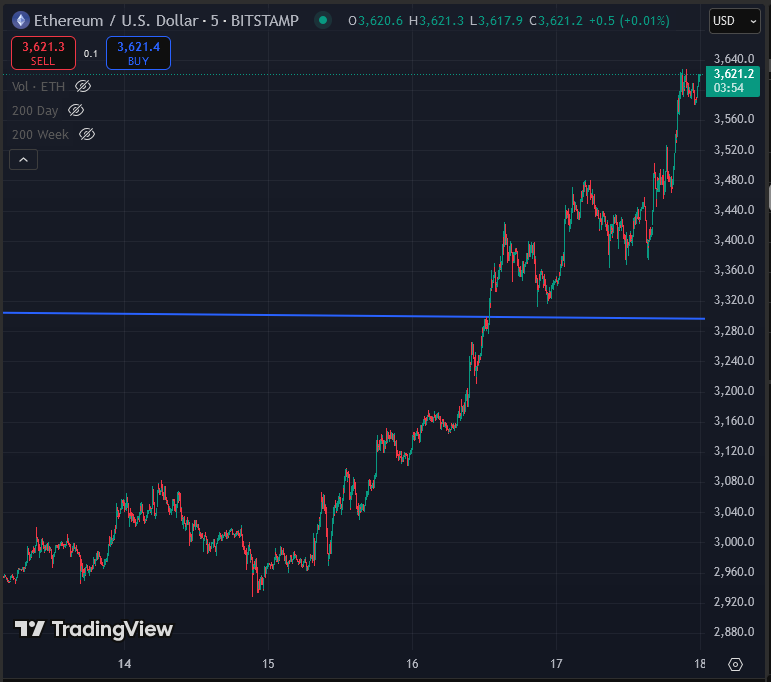Viewport: 771px width, 682px height.
Task: Click the C3,621.2 close value
Action: 556,21
